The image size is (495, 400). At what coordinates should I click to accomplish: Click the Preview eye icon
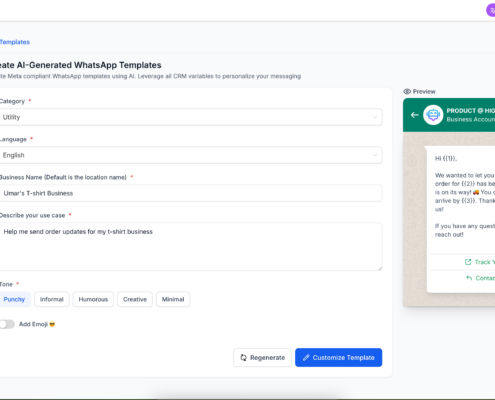tap(407, 91)
